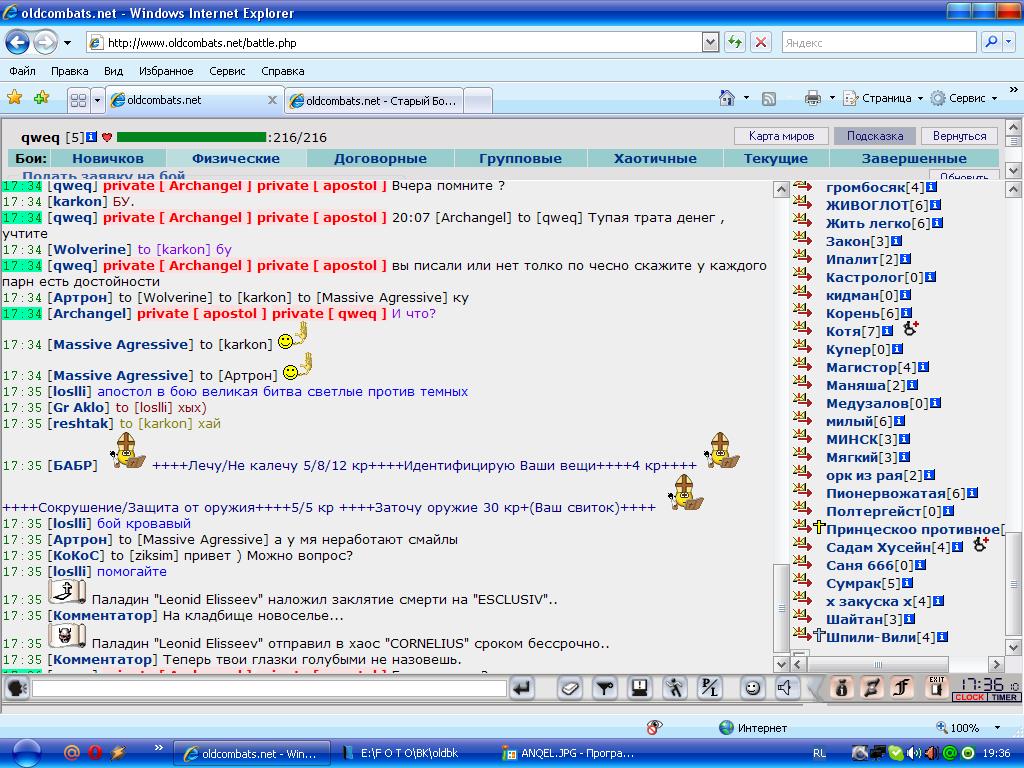Open the Избранное menu
Screen dimensions: 1024x768
166,71
